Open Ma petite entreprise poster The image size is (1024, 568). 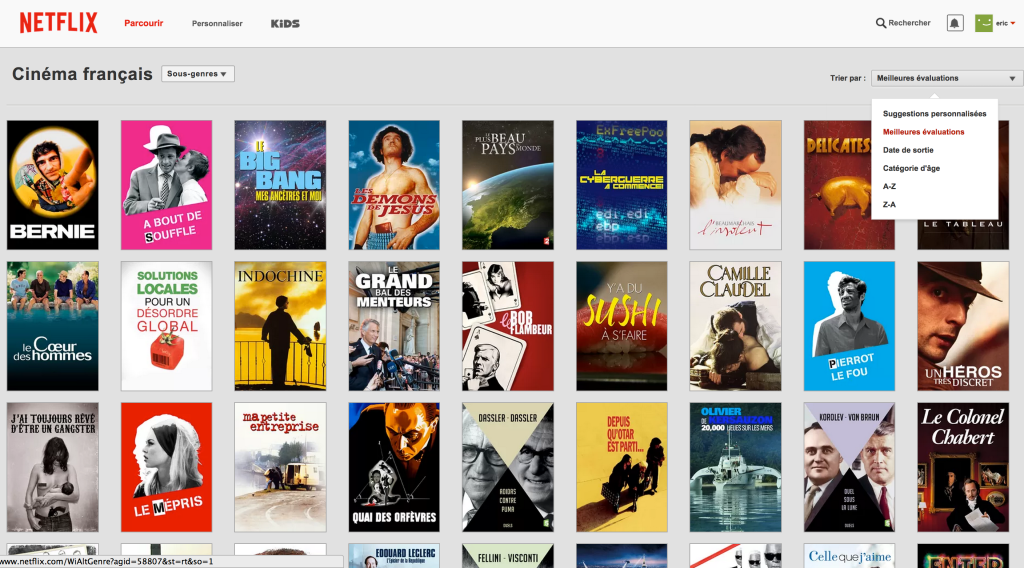click(280, 467)
